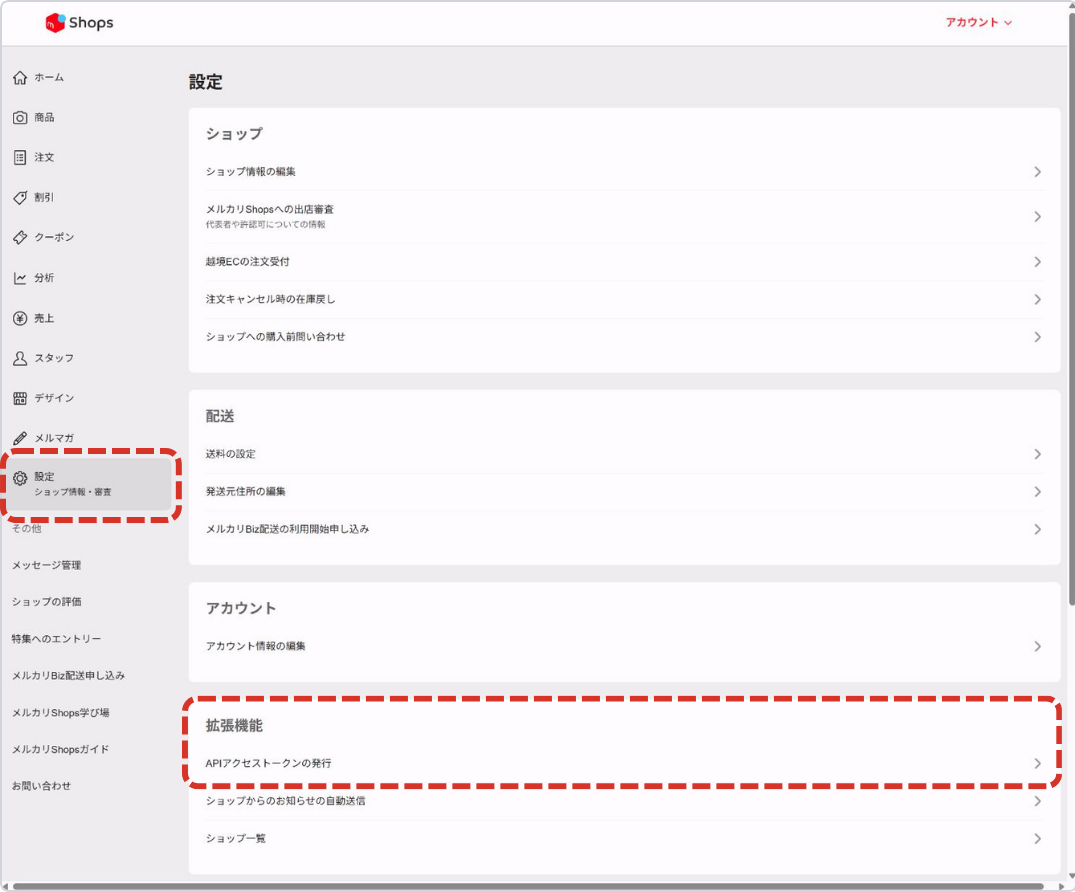The width and height of the screenshot is (1075, 892).
Task: Click ショップへの購入前問い合わせ text
Action: pos(276,337)
